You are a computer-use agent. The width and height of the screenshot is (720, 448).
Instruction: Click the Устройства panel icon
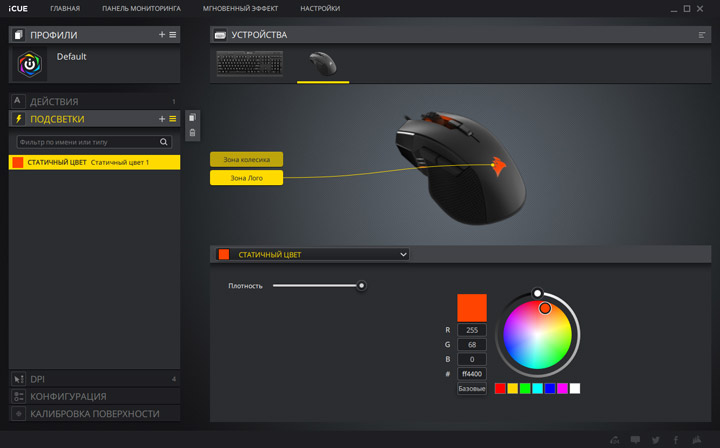[220, 34]
